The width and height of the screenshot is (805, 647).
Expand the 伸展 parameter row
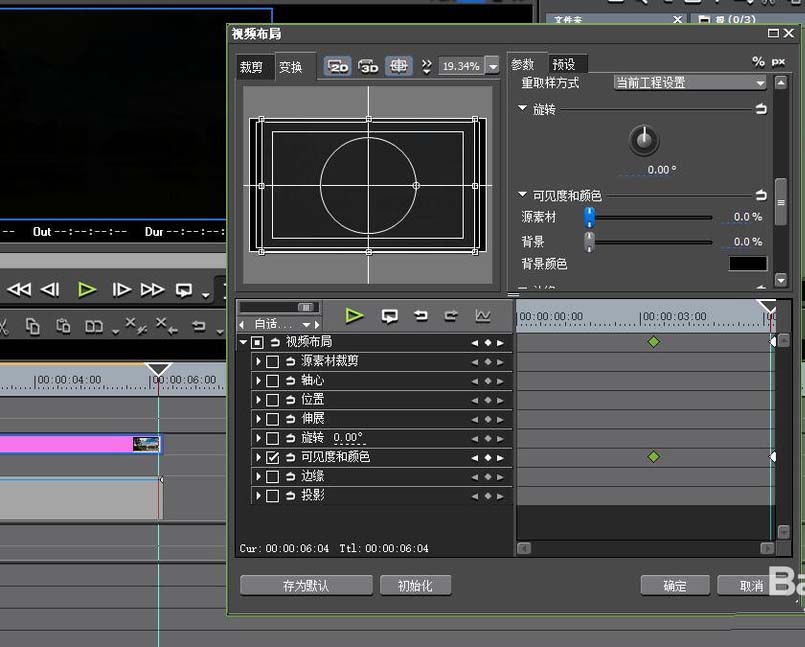259,419
